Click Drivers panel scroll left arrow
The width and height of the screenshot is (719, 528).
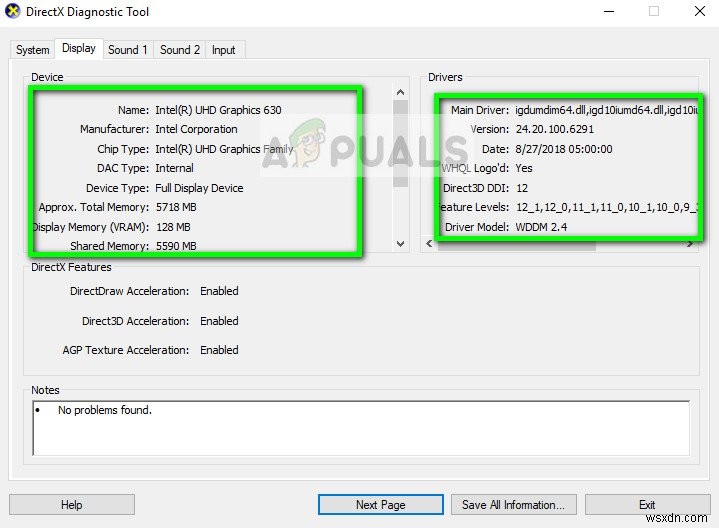(429, 244)
